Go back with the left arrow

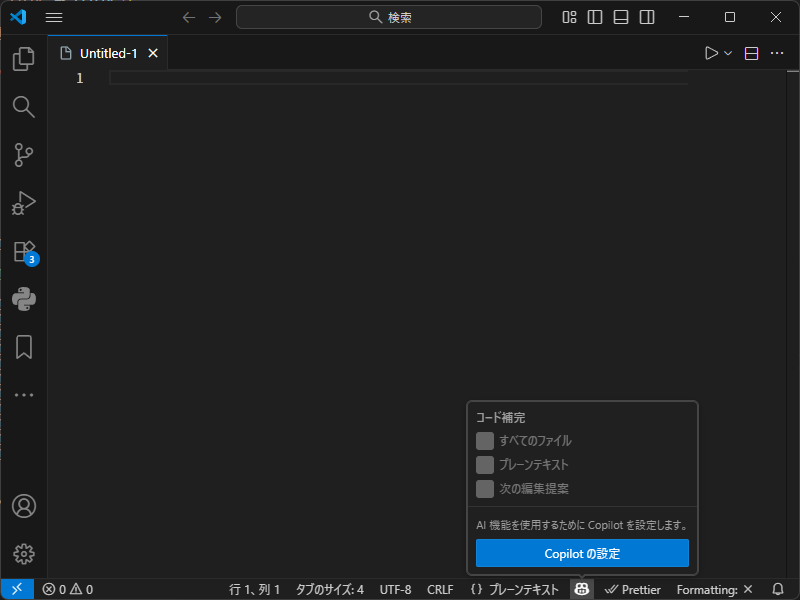(189, 17)
